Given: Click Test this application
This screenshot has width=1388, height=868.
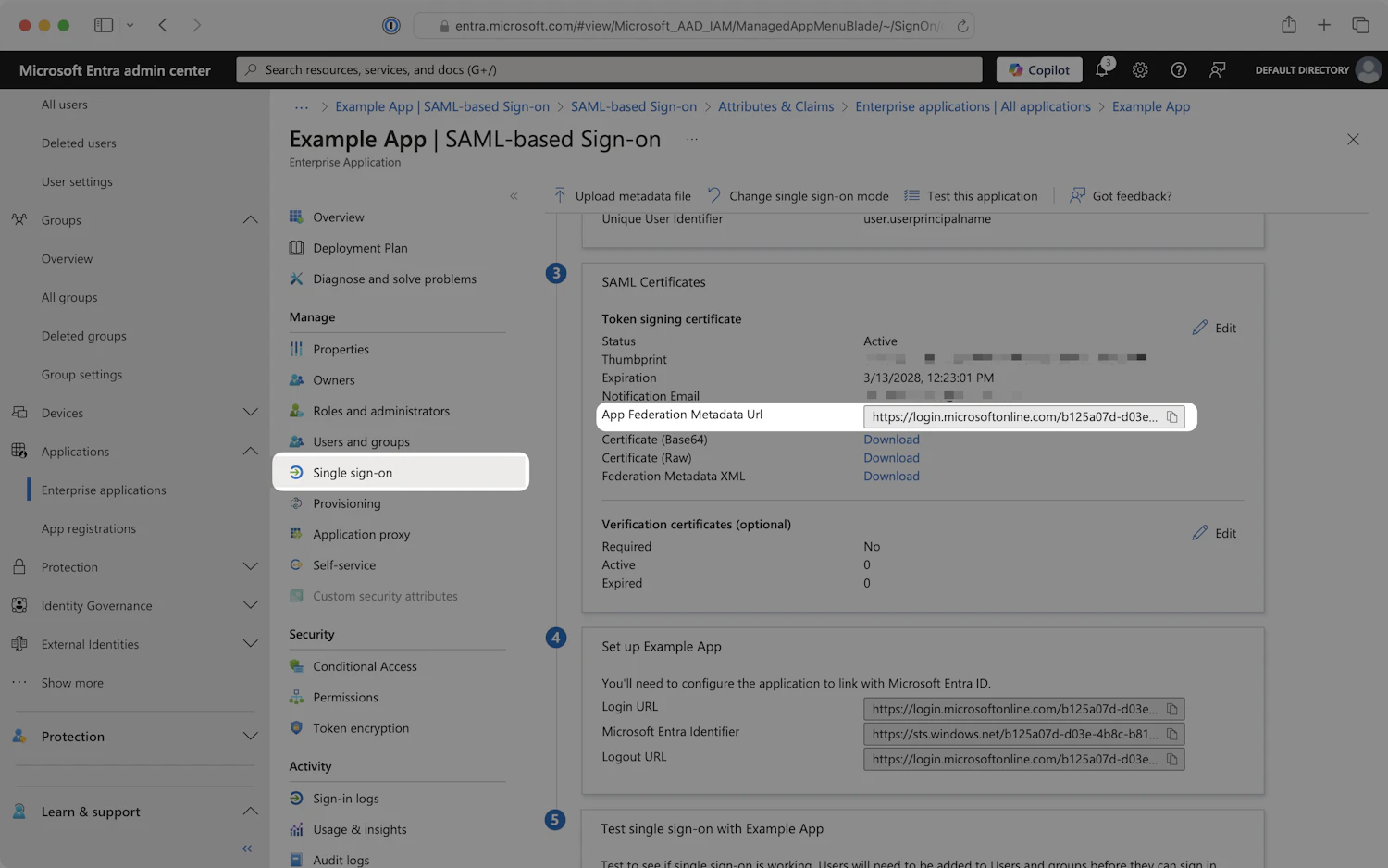Looking at the screenshot, I should [x=971, y=195].
